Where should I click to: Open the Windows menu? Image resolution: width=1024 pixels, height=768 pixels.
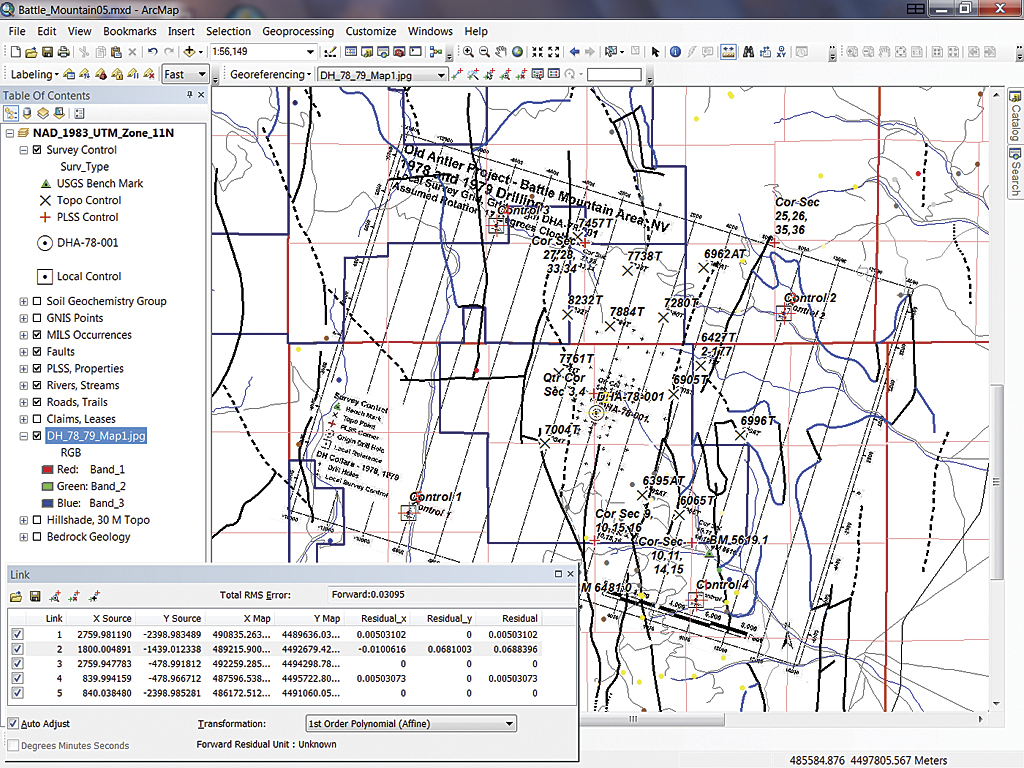pyautogui.click(x=430, y=31)
